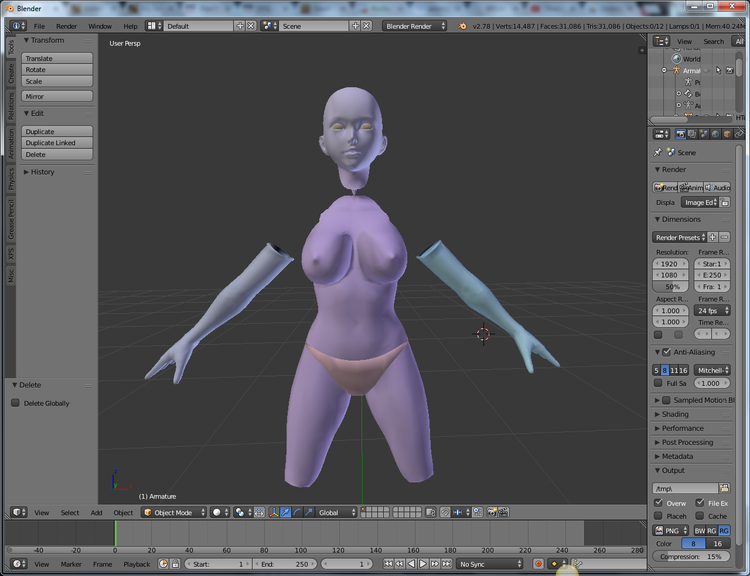Open the Blender Render engine dropdown
Image resolution: width=750 pixels, height=576 pixels.
(x=415, y=26)
